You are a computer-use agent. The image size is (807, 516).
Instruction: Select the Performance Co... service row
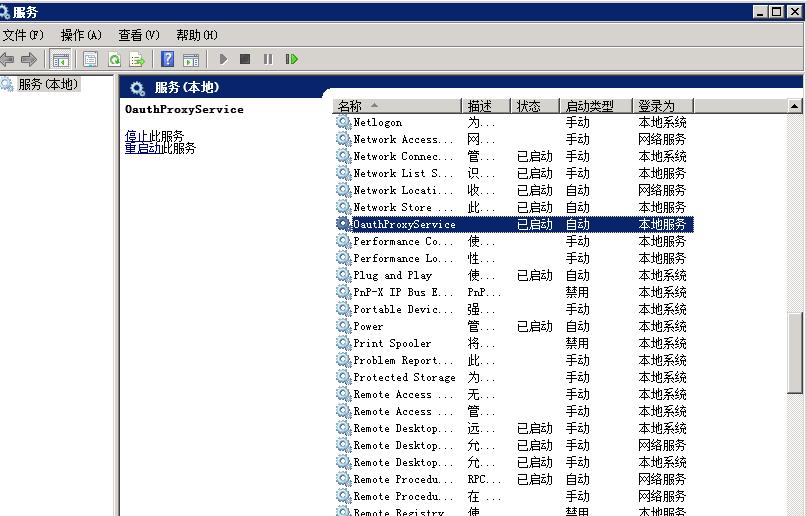click(x=514, y=241)
